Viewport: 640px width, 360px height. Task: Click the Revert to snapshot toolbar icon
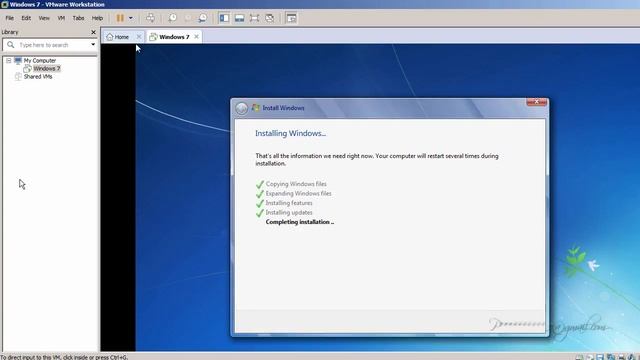(x=188, y=18)
